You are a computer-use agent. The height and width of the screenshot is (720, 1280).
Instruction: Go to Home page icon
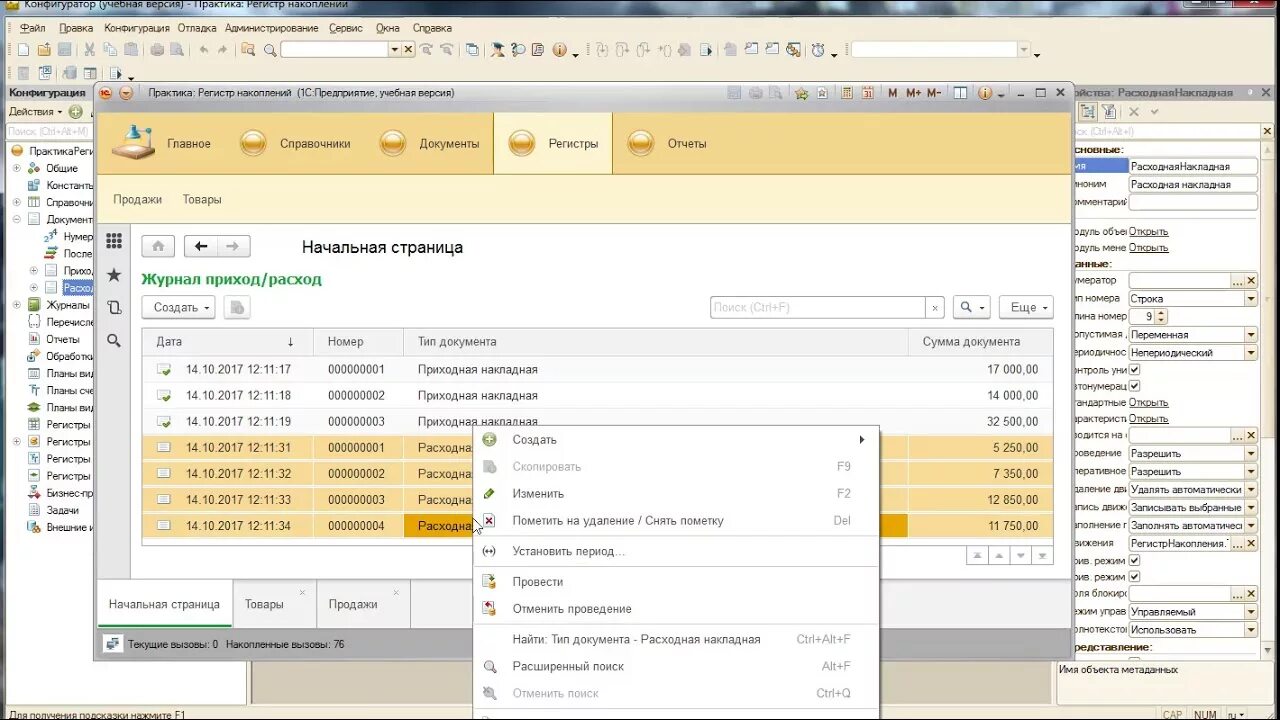158,246
